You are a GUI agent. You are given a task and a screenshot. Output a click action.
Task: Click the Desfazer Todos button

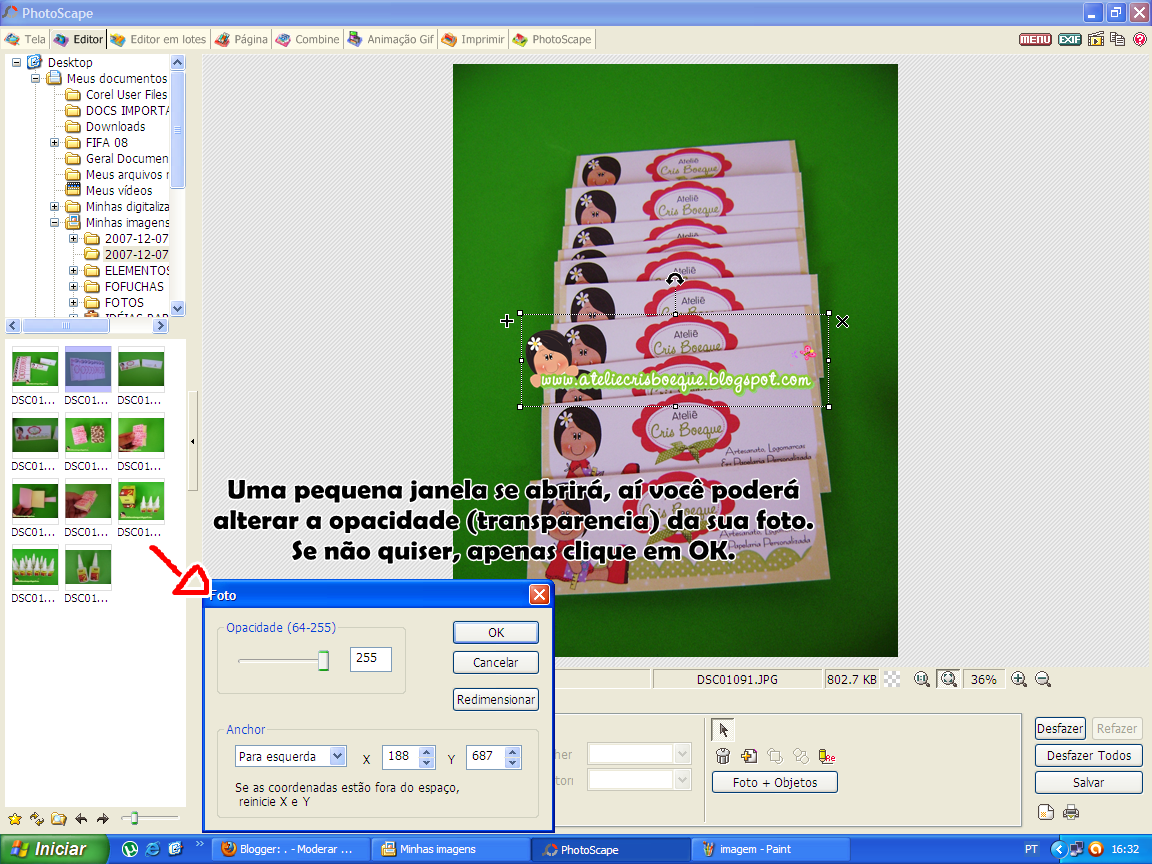coord(1089,755)
